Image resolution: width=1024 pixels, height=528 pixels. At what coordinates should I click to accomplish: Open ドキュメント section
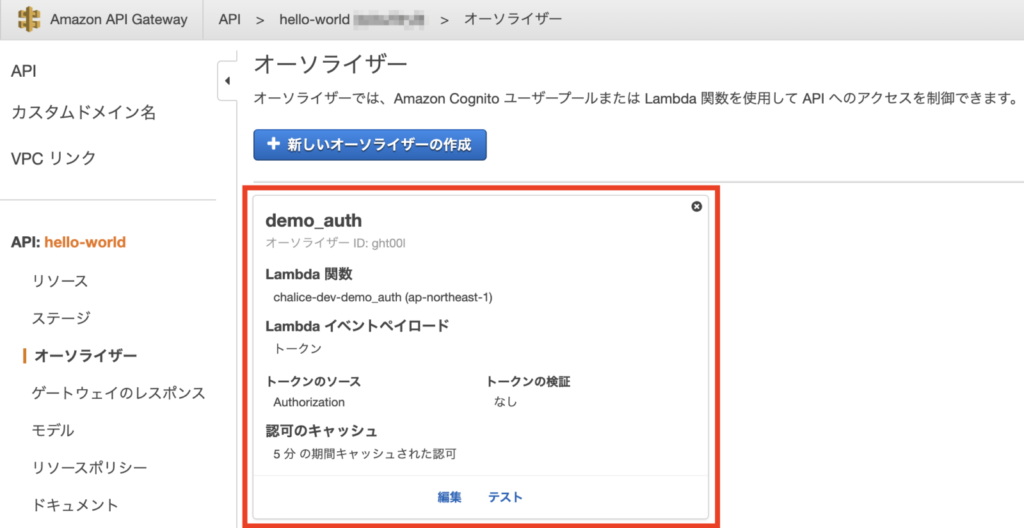(75, 505)
